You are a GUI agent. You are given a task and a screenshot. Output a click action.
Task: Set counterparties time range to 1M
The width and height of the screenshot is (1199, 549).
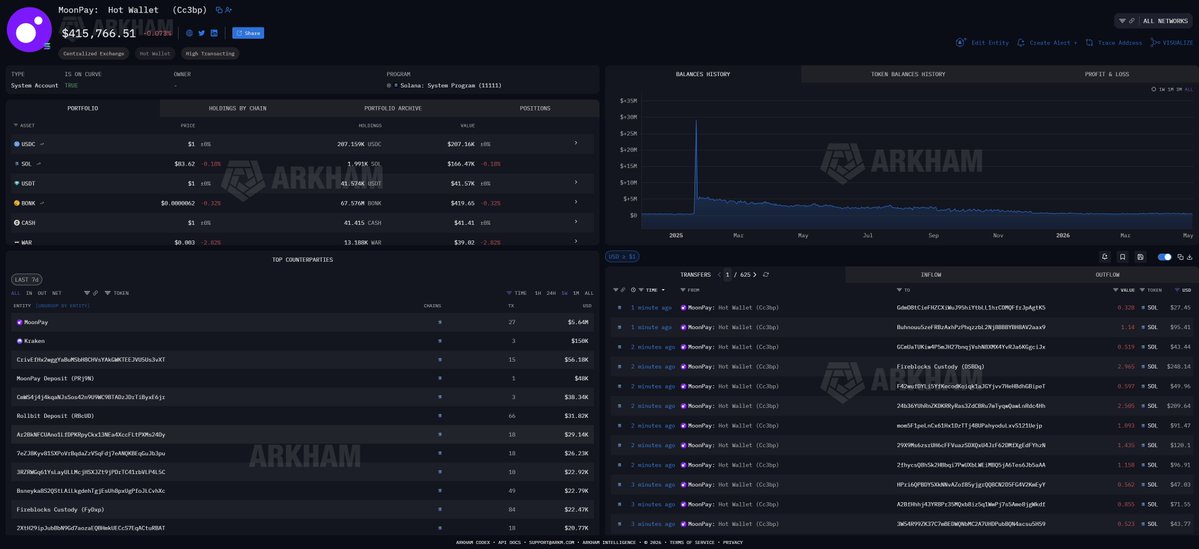point(576,293)
